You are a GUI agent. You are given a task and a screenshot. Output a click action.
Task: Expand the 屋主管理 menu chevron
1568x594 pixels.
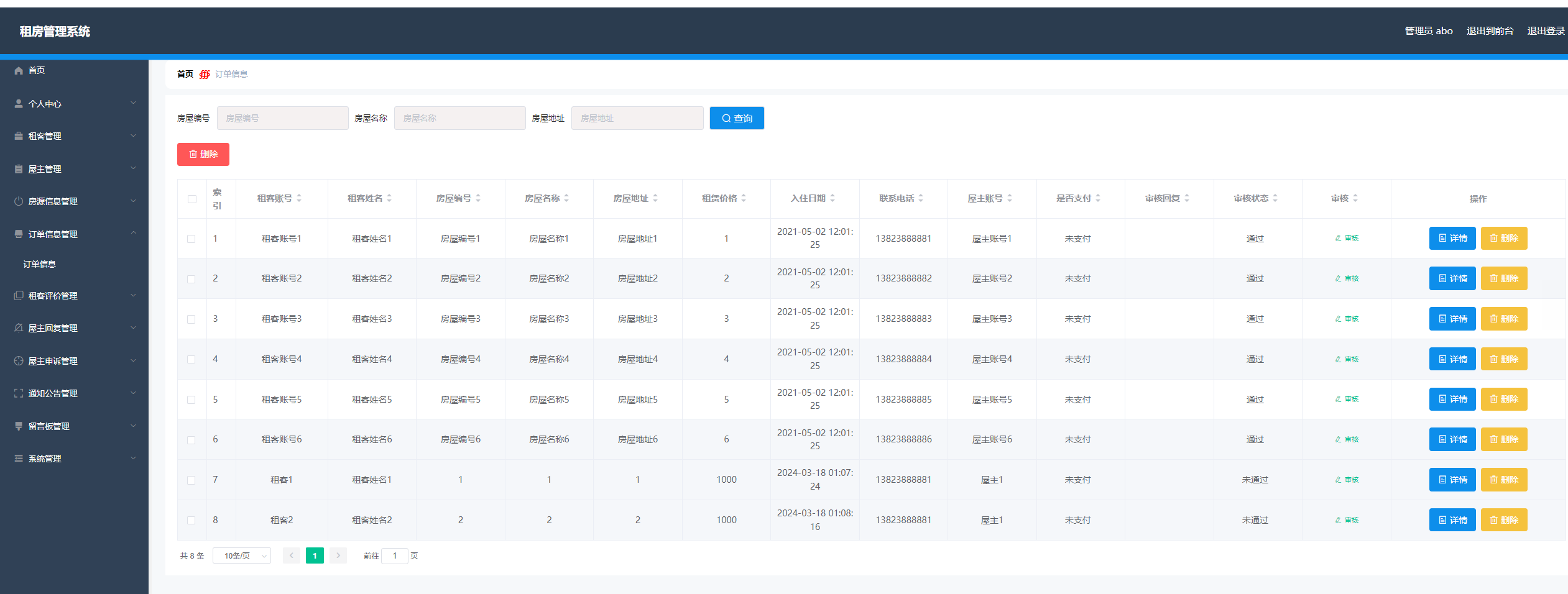tap(133, 168)
